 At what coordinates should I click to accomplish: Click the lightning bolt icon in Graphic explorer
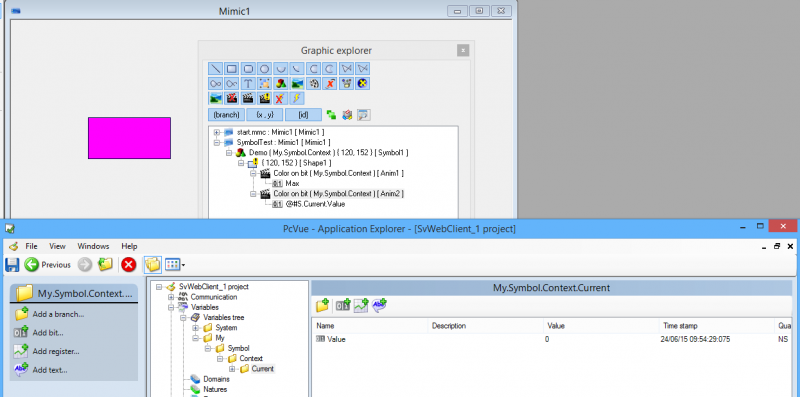click(x=297, y=98)
